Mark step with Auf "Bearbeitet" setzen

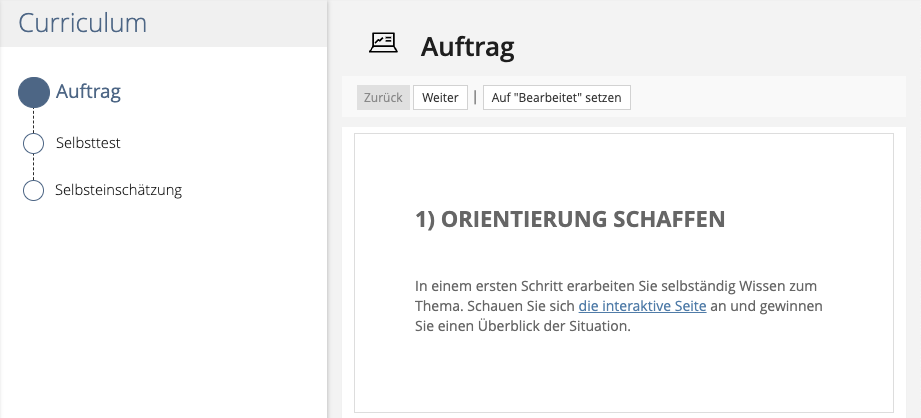click(x=556, y=97)
